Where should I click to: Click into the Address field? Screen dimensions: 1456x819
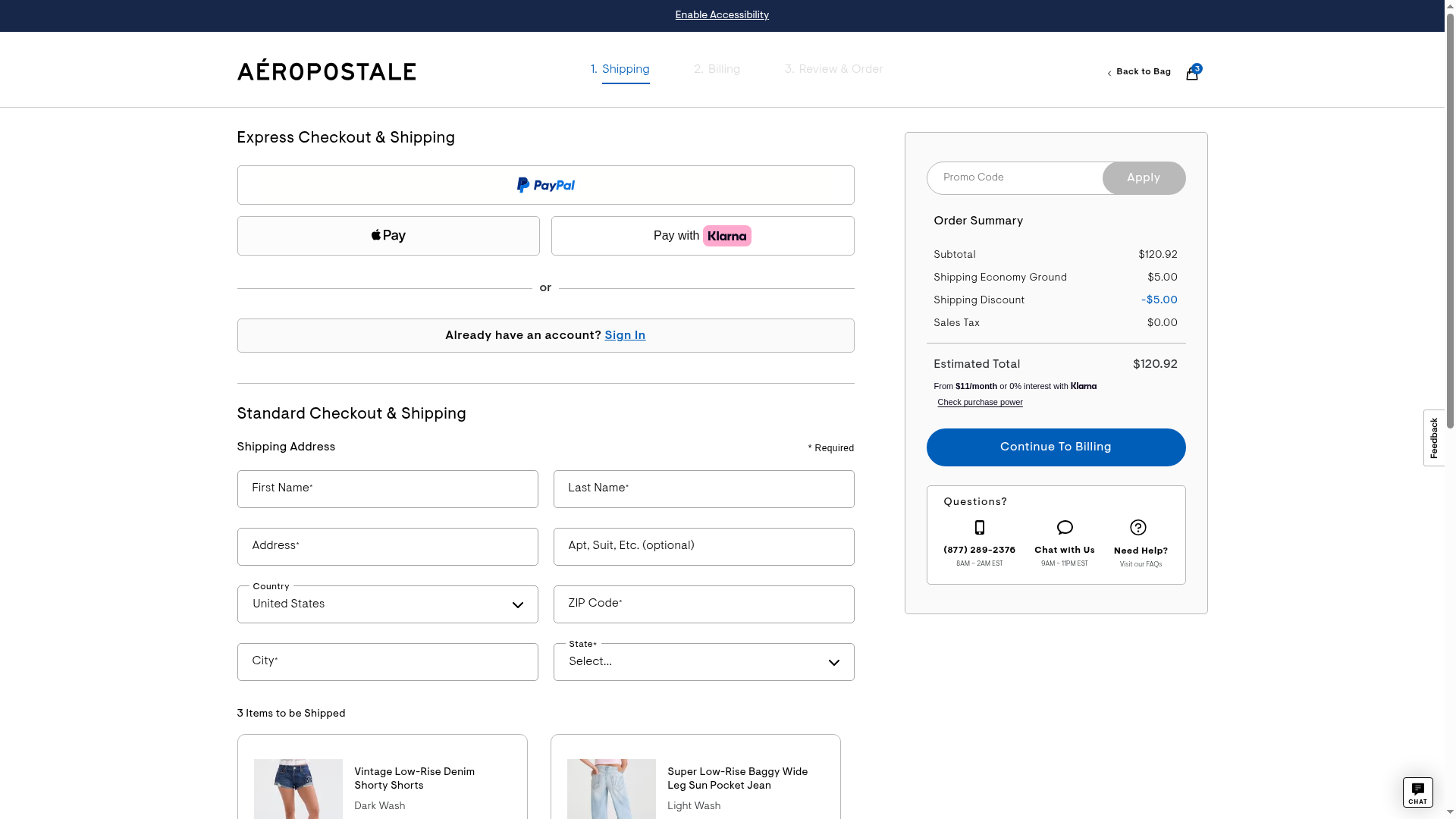[388, 547]
